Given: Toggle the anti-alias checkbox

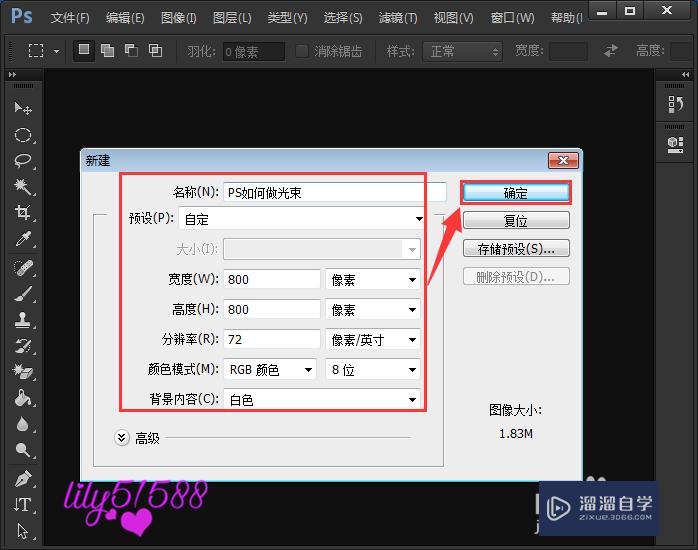Looking at the screenshot, I should (302, 51).
